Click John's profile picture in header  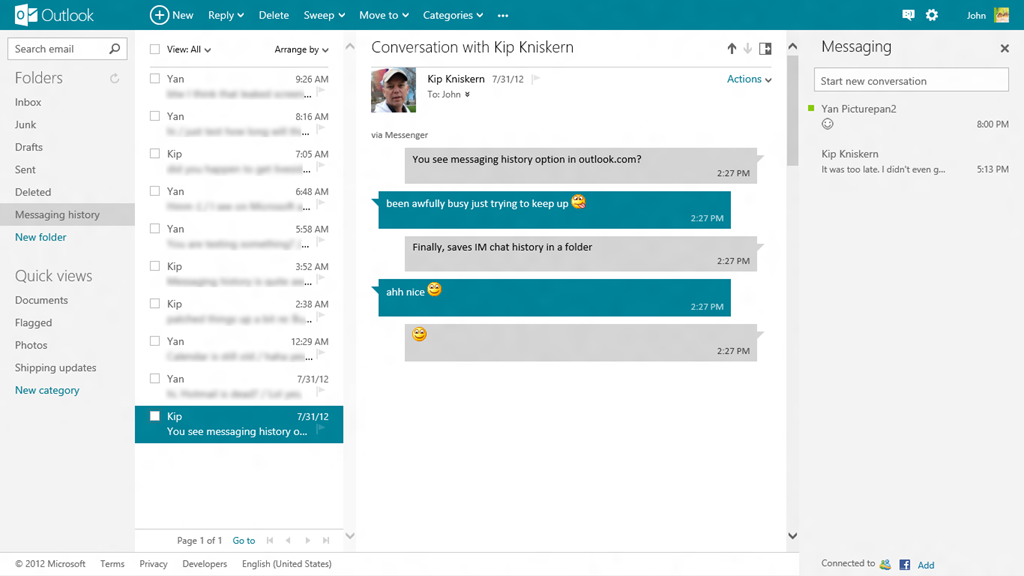coord(1002,15)
